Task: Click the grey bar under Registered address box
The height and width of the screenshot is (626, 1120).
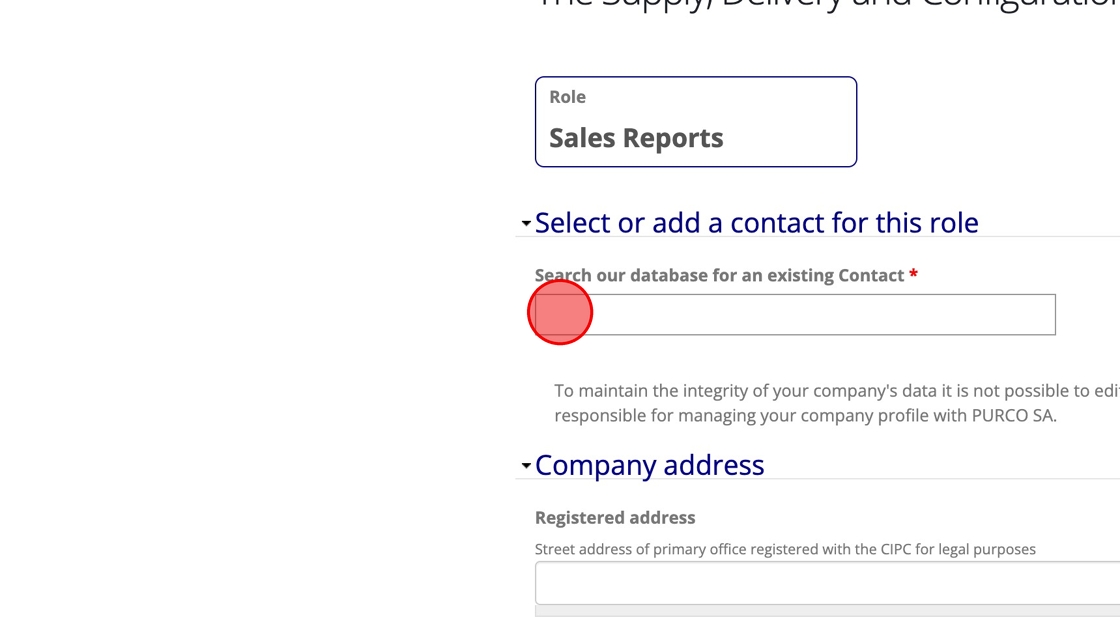Action: coord(827,611)
